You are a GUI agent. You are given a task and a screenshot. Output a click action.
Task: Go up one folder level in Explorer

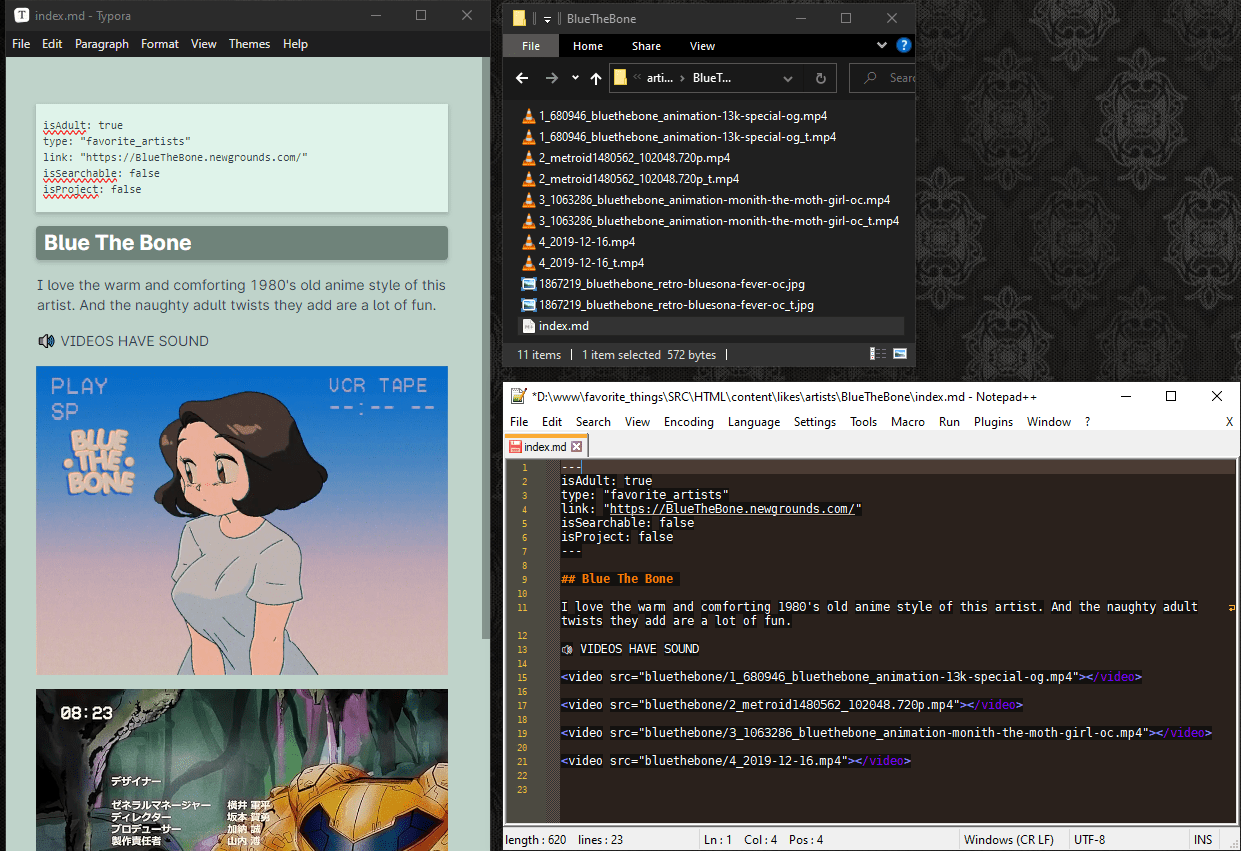(x=596, y=78)
